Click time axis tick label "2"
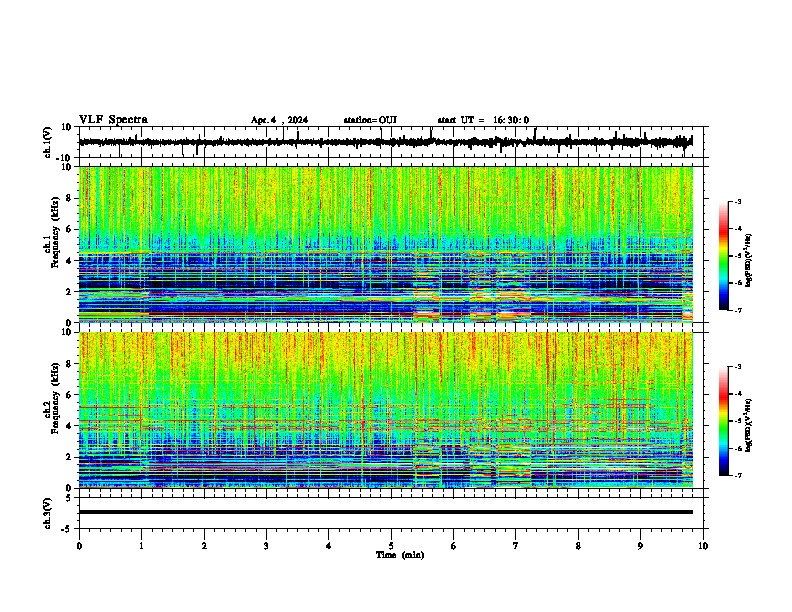The width and height of the screenshot is (792, 612). click(x=204, y=546)
